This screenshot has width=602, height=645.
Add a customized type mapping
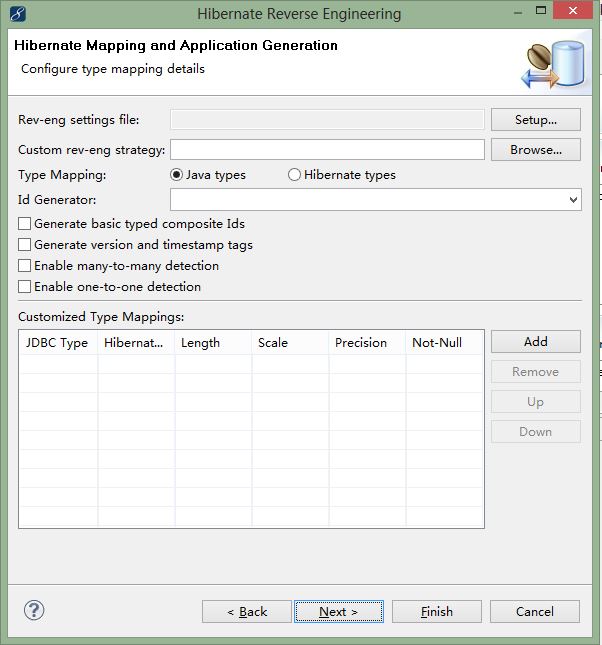pyautogui.click(x=536, y=341)
